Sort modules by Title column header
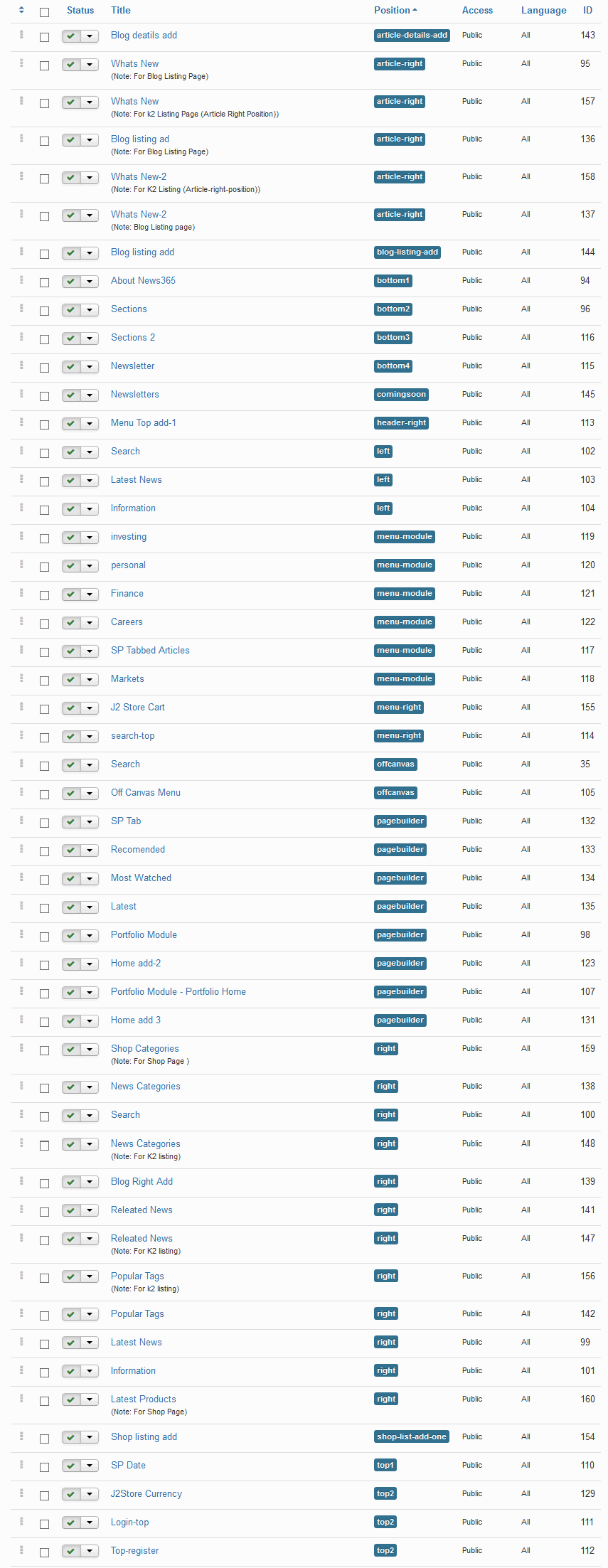Viewport: 608px width, 1568px height. coord(121,11)
